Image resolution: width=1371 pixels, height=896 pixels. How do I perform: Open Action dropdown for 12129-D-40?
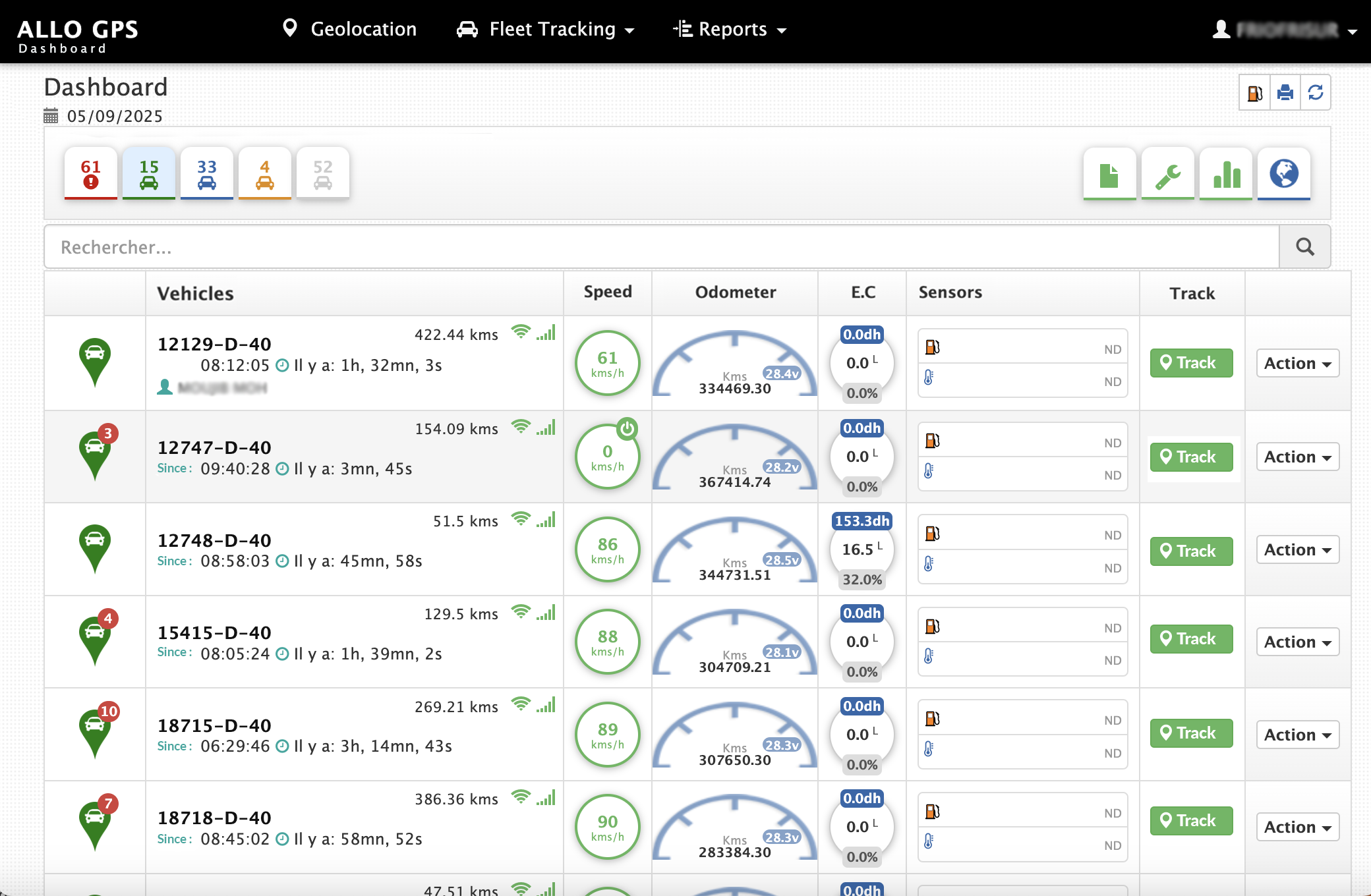tap(1297, 363)
